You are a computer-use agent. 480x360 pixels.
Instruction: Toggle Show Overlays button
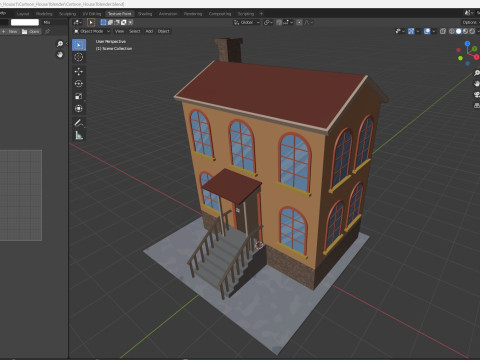(427, 31)
